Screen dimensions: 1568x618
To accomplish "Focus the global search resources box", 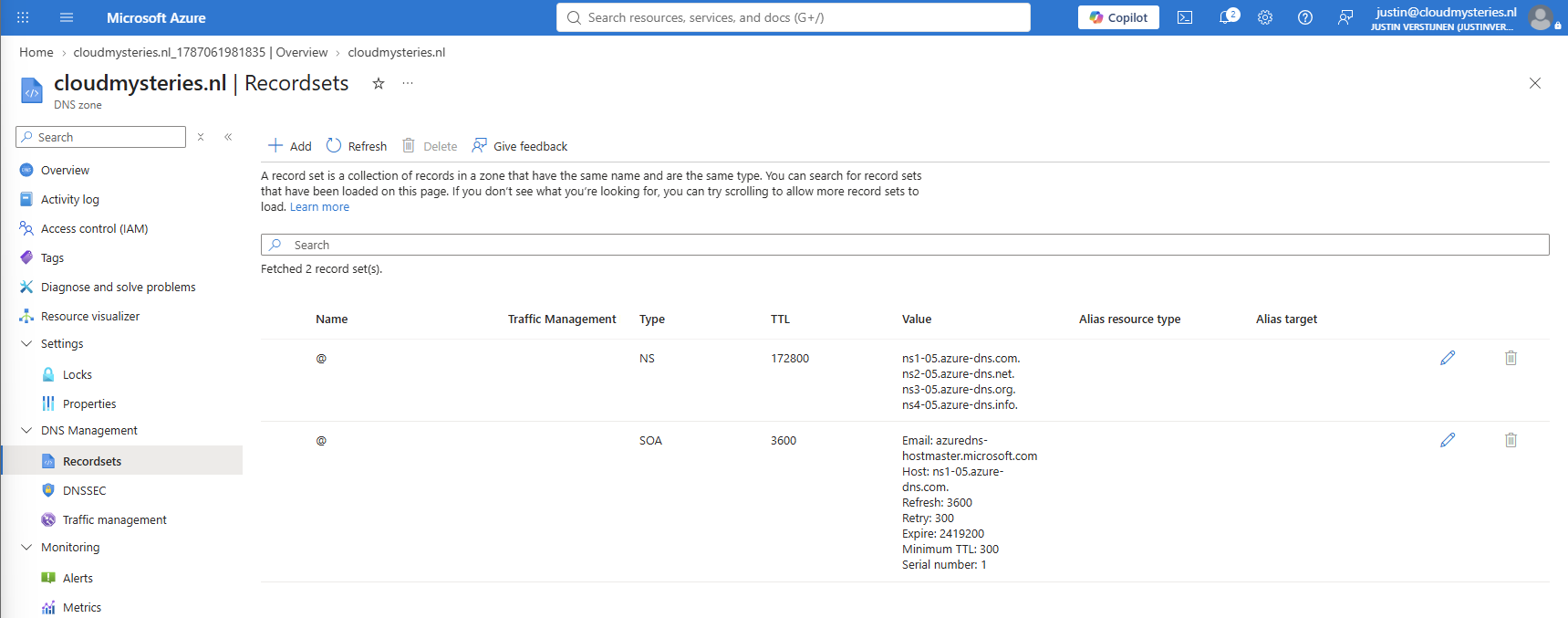I will coord(794,17).
